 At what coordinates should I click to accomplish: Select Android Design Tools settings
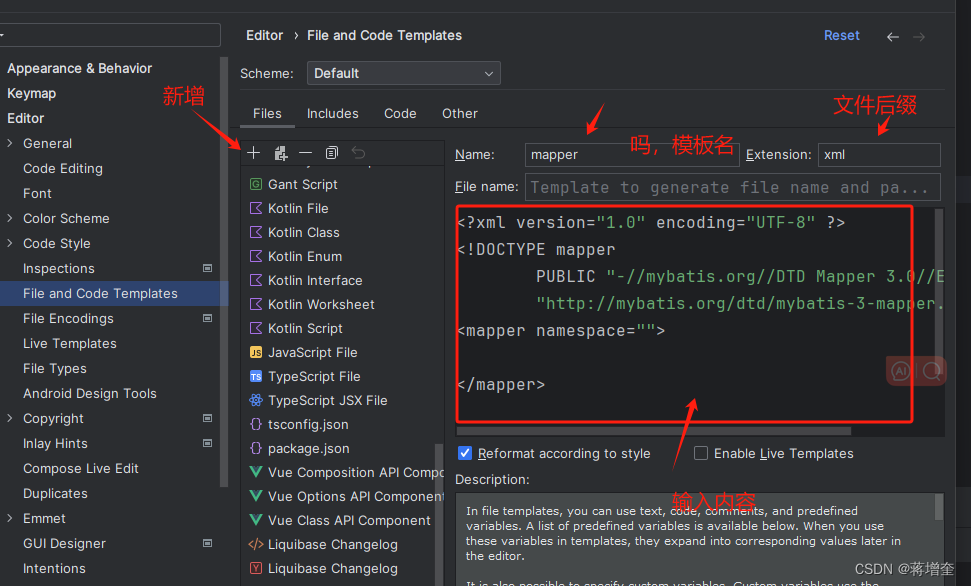click(x=90, y=393)
